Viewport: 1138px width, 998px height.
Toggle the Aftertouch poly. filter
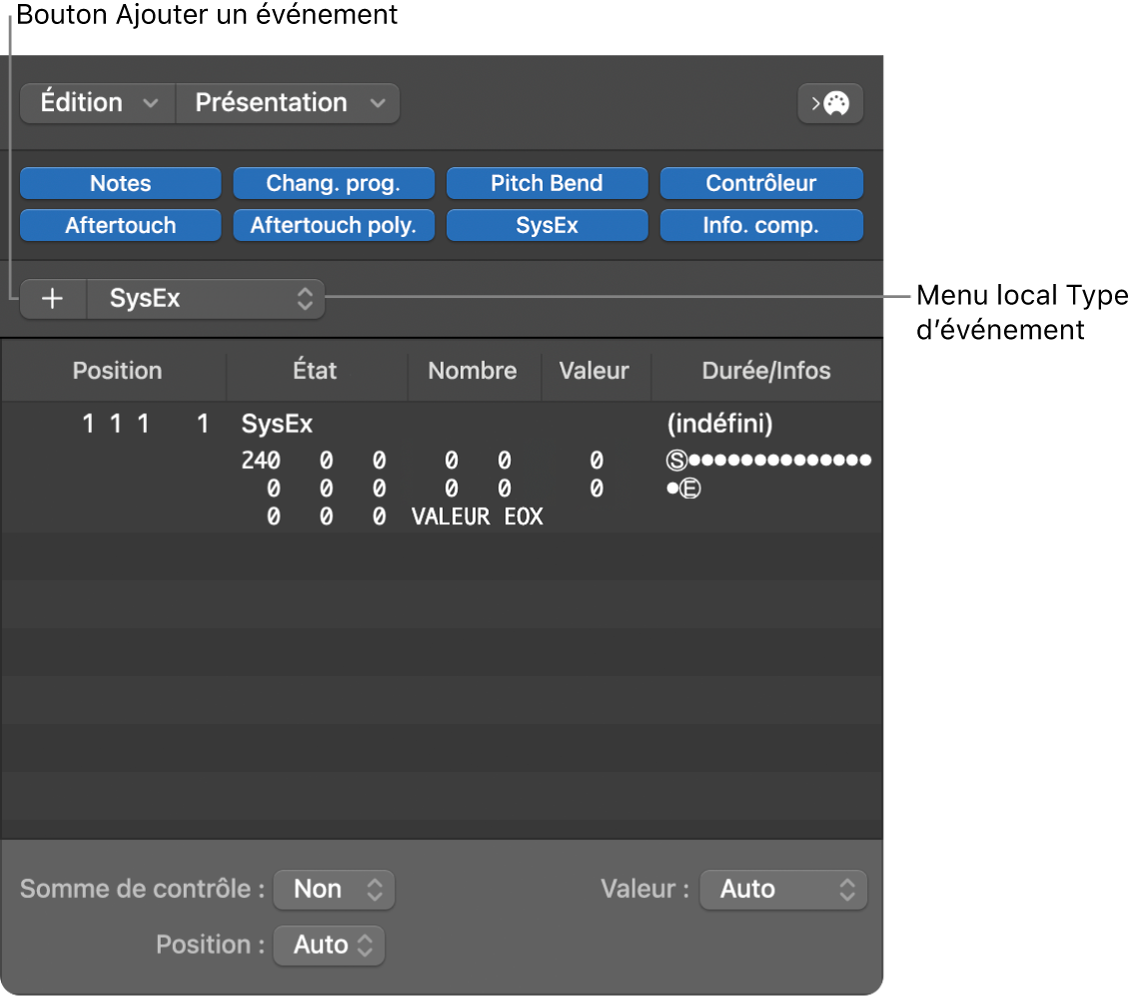(333, 226)
